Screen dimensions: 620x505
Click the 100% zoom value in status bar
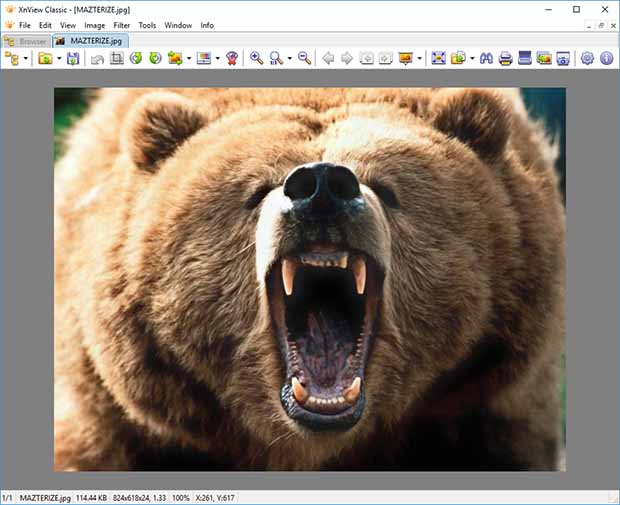point(181,498)
